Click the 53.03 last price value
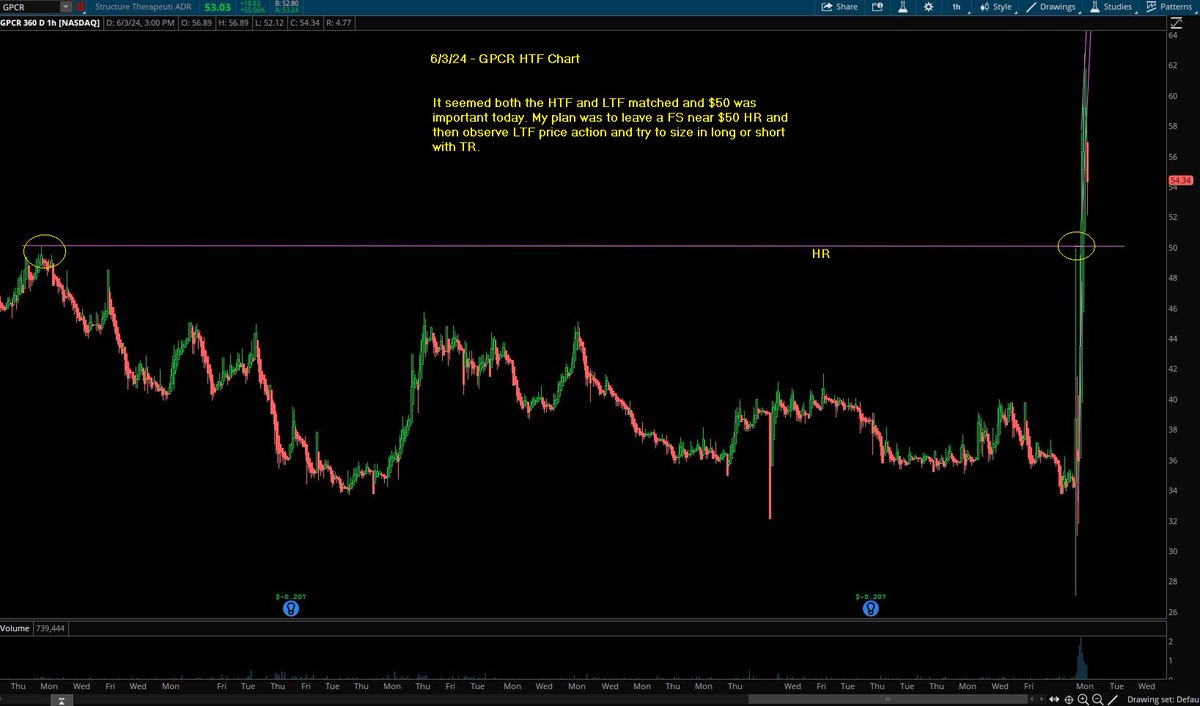 pyautogui.click(x=217, y=8)
